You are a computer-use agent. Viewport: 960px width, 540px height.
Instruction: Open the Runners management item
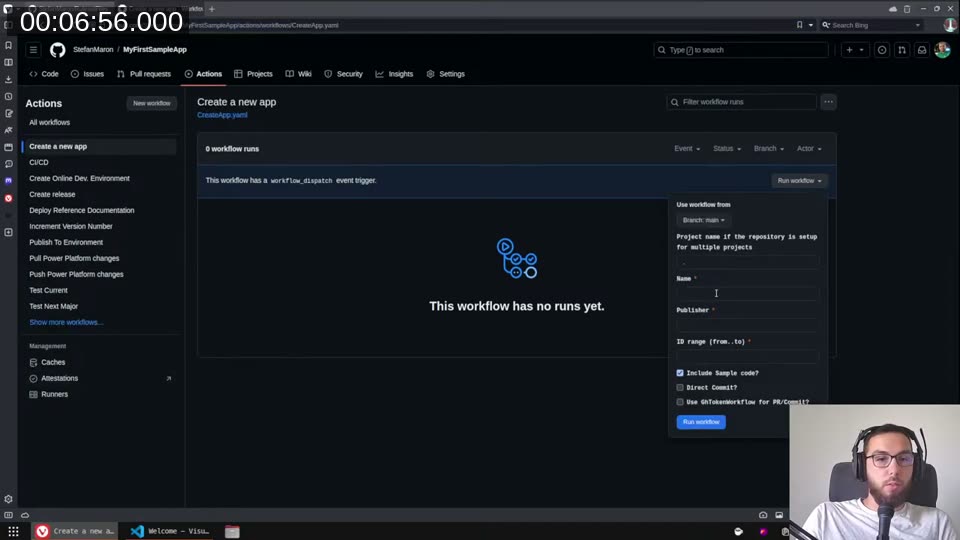click(x=54, y=394)
